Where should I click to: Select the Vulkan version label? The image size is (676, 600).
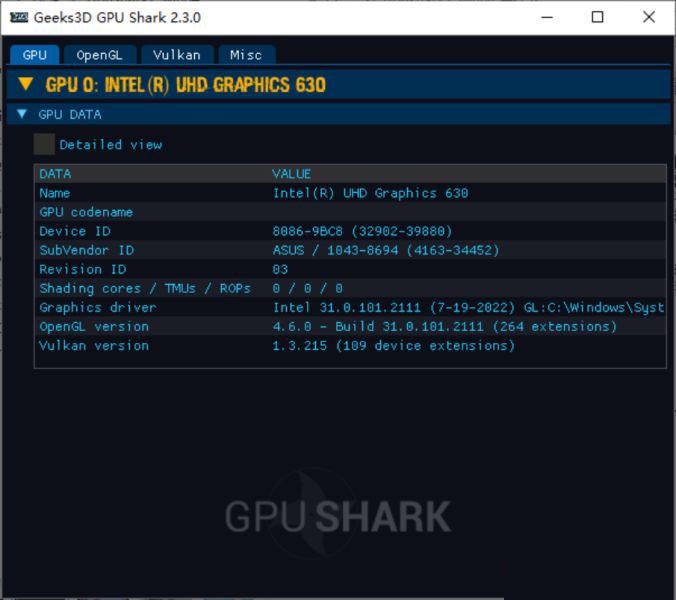[94, 346]
